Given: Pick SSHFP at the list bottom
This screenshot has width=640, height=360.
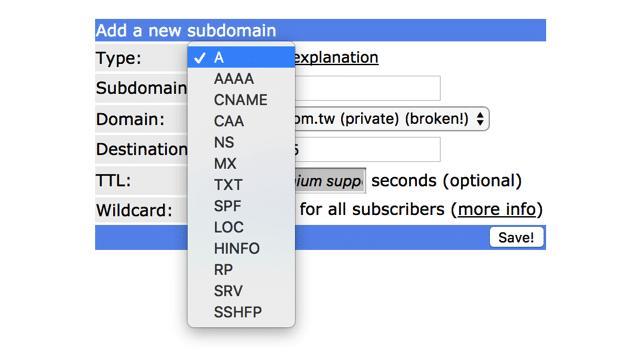Looking at the screenshot, I should click(241, 312).
